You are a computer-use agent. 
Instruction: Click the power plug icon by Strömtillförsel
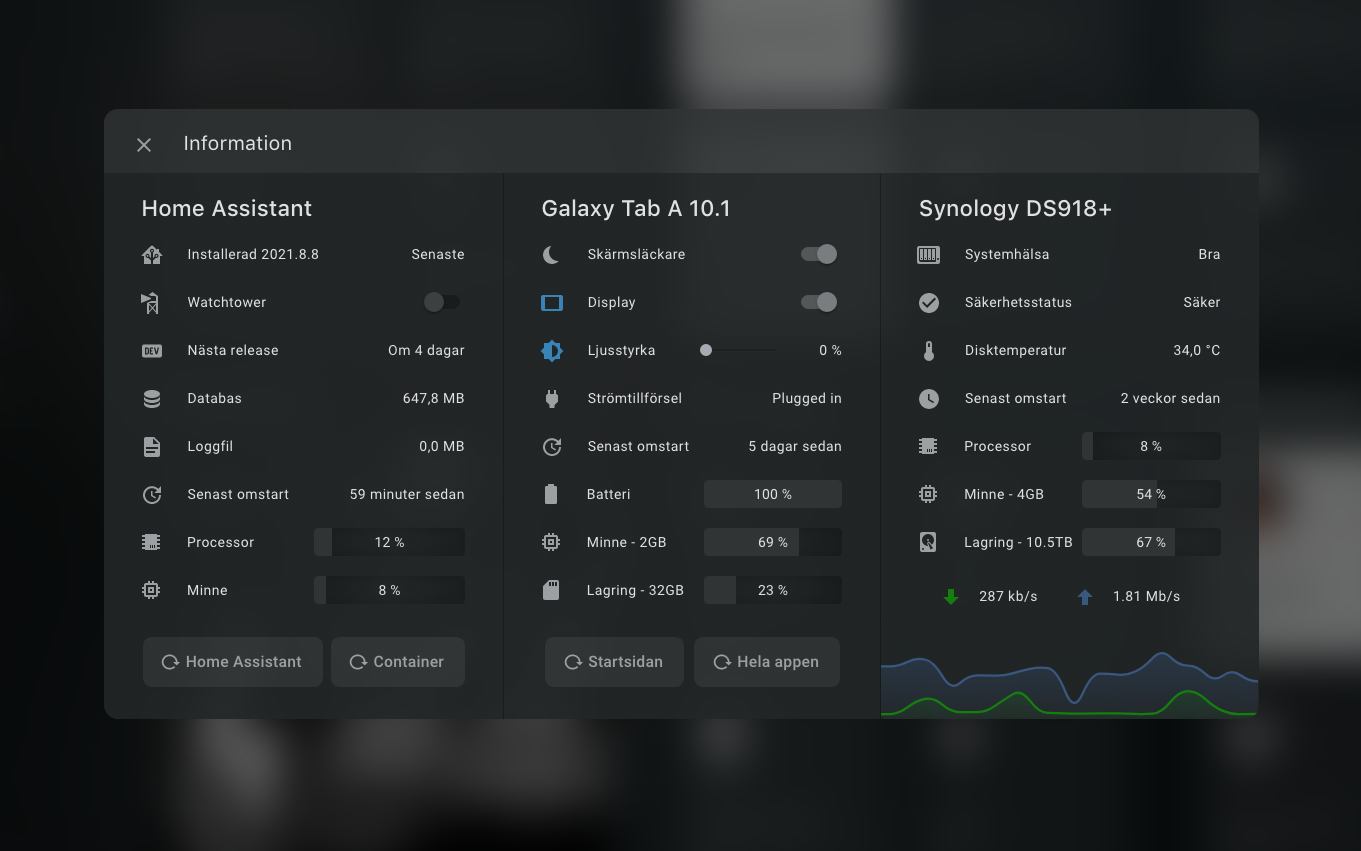(551, 399)
